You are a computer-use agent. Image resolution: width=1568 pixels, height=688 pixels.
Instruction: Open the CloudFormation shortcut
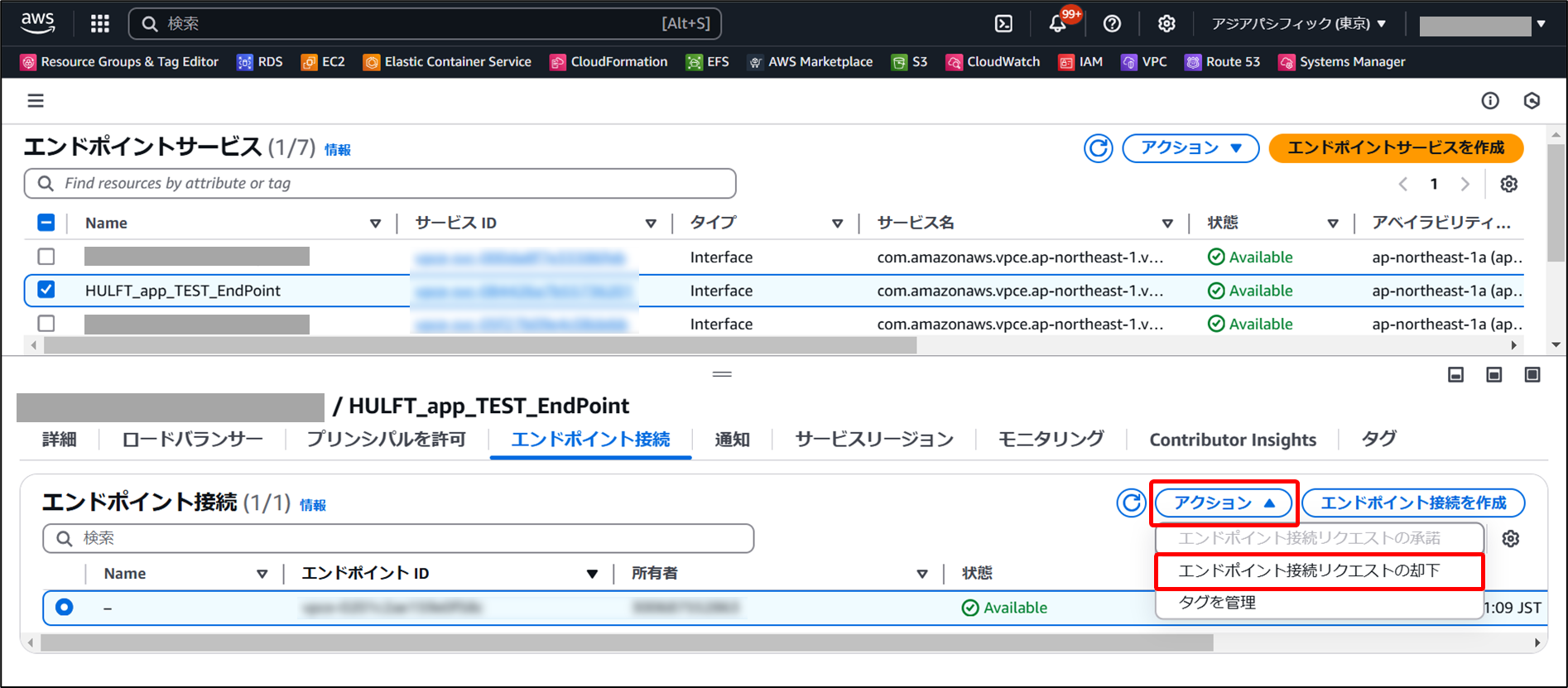(608, 62)
